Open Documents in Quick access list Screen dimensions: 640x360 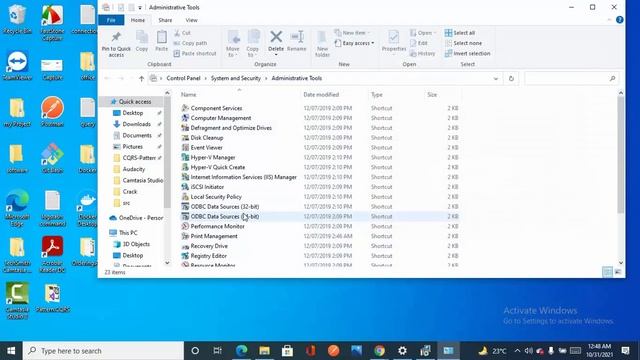[137, 136]
